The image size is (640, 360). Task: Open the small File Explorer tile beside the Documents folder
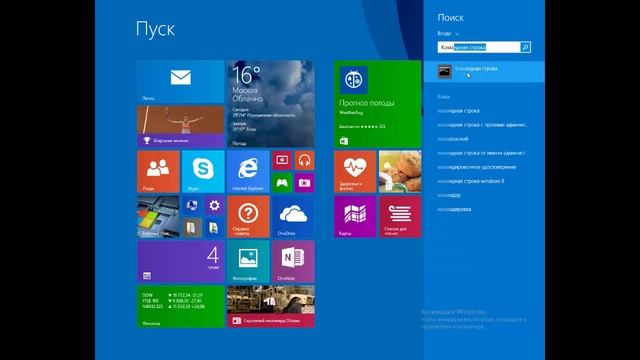click(x=214, y=227)
